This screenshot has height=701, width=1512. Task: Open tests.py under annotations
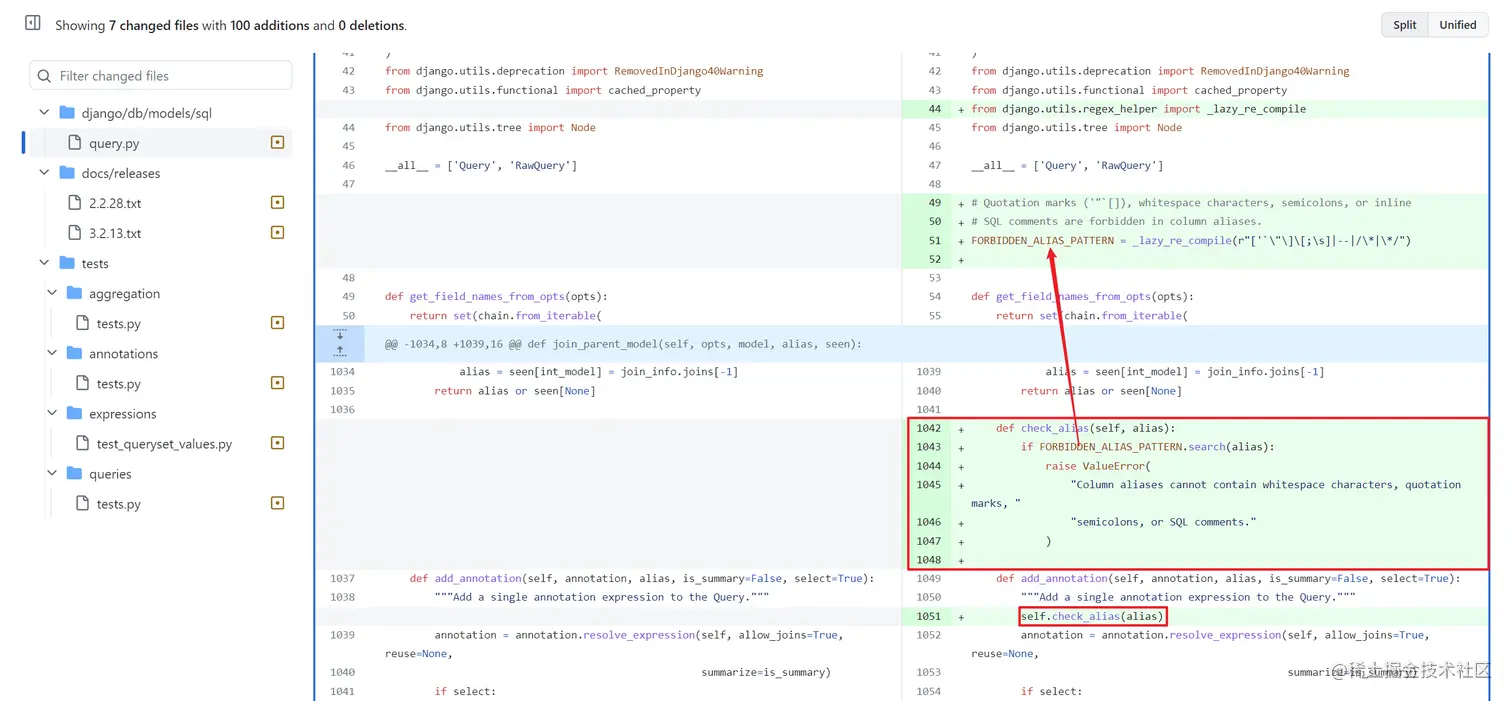(119, 383)
